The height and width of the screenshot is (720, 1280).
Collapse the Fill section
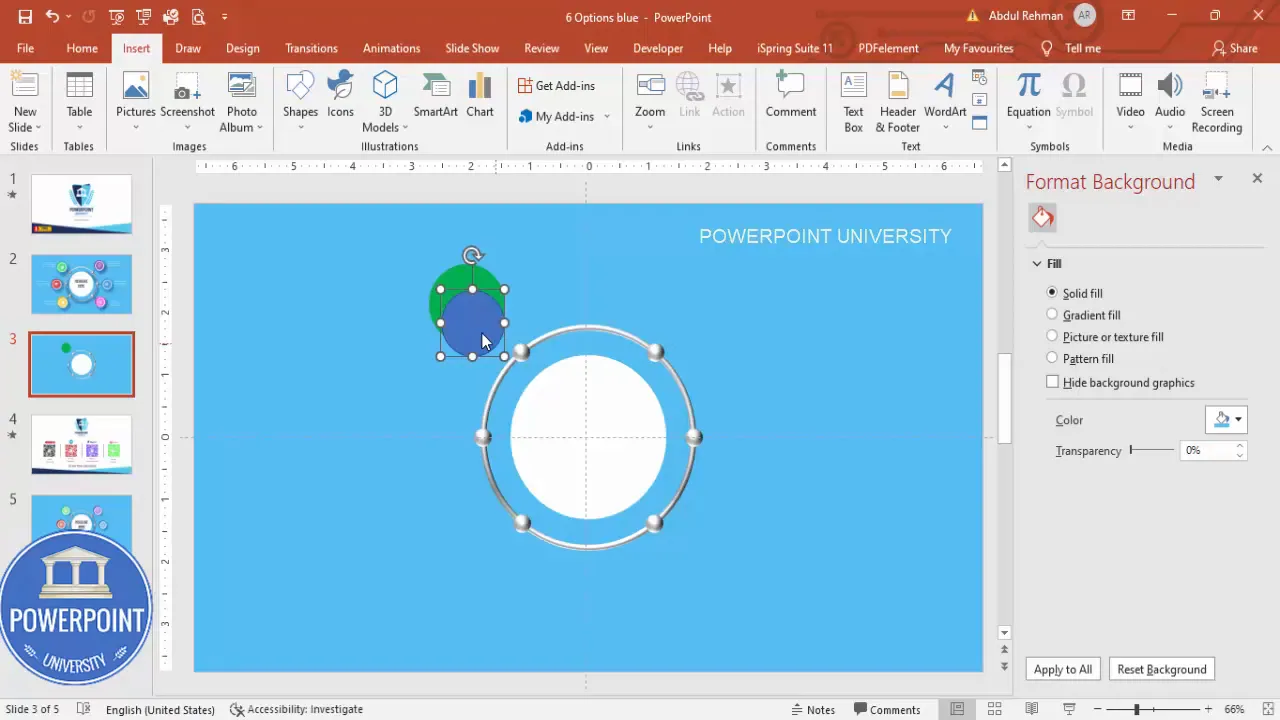pos(1037,264)
